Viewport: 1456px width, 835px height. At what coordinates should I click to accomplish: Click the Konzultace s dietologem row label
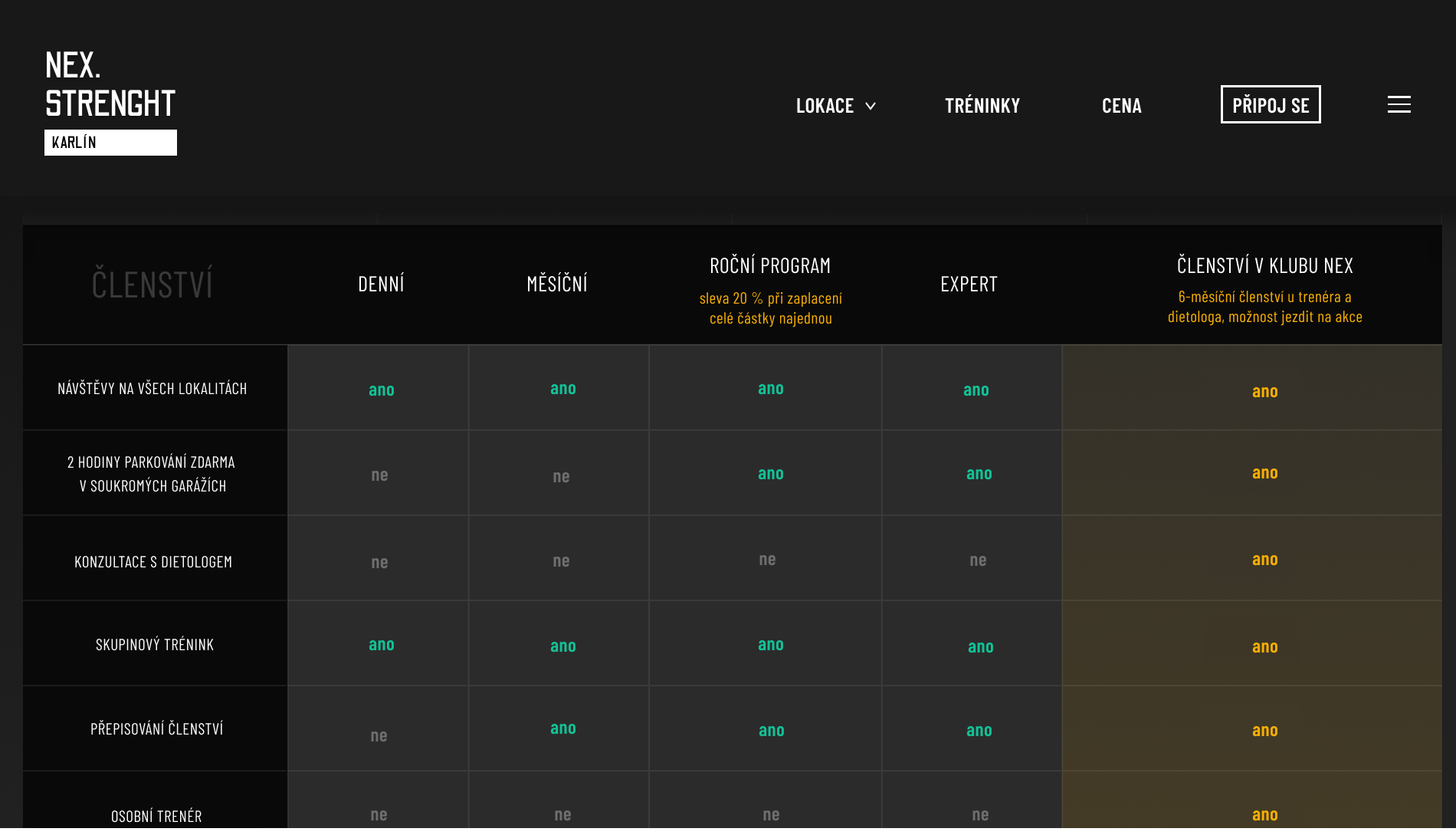click(153, 562)
